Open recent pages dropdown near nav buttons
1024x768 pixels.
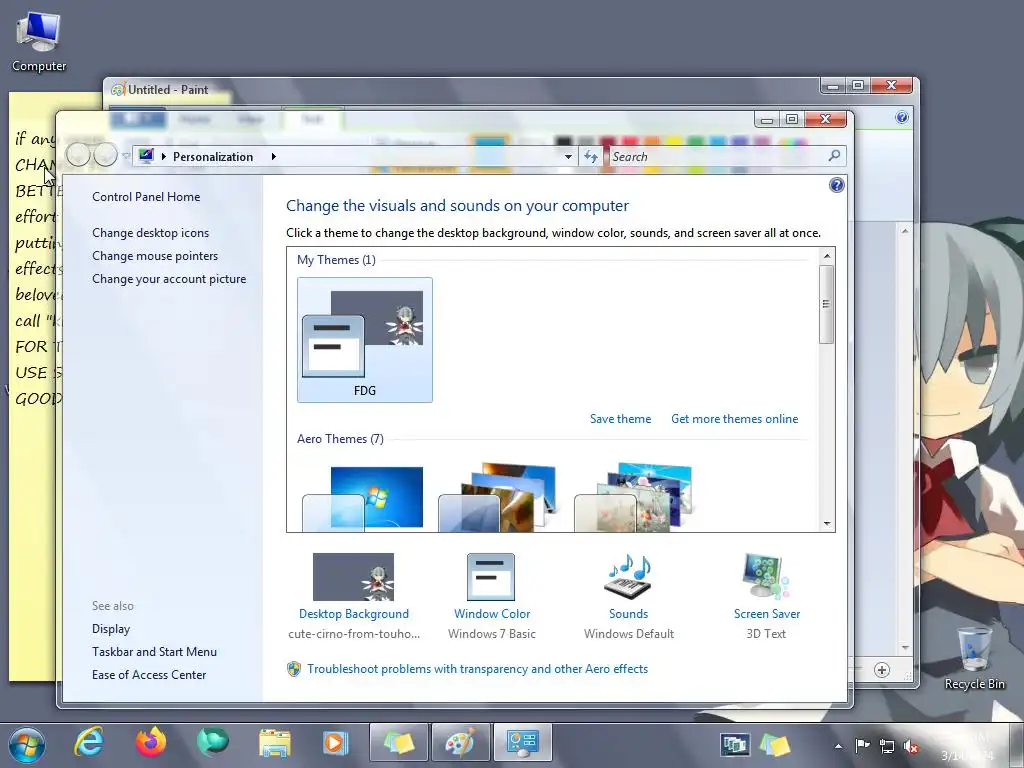point(125,156)
